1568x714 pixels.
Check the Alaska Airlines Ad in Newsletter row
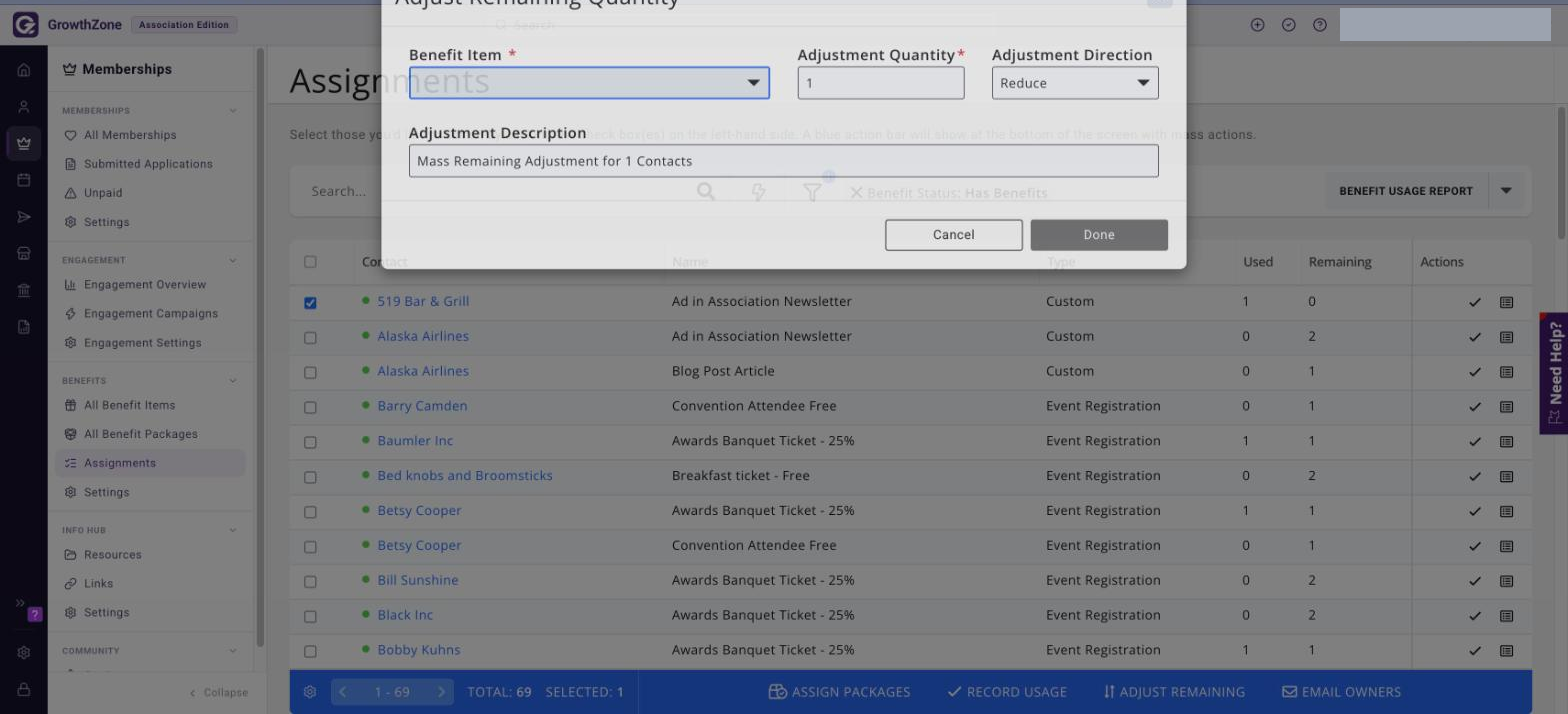(310, 338)
